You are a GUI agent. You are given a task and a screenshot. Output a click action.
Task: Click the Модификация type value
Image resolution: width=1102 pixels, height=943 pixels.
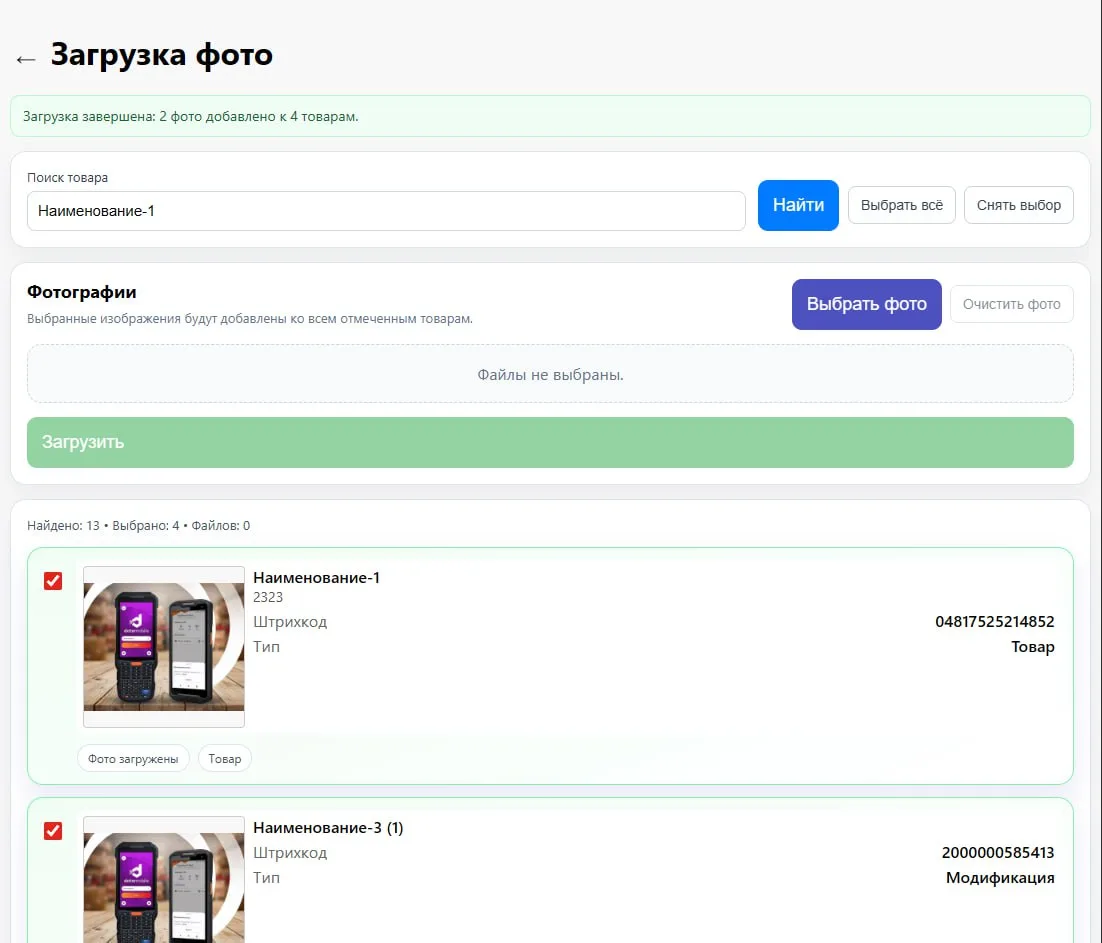click(x=1000, y=878)
